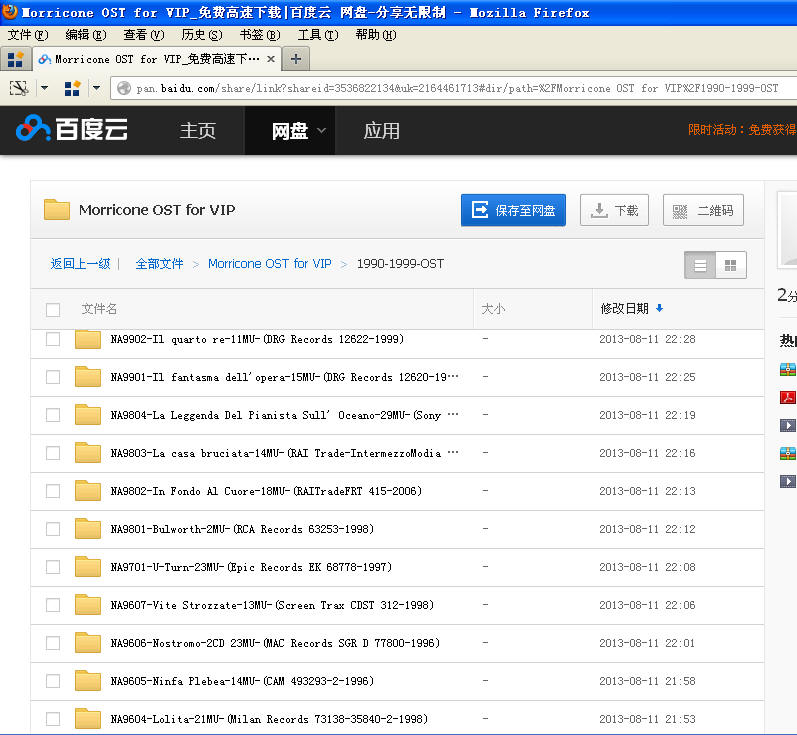The width and height of the screenshot is (797, 735).
Task: Click the Morricone OST for VIP header folder icon
Action: pos(57,209)
